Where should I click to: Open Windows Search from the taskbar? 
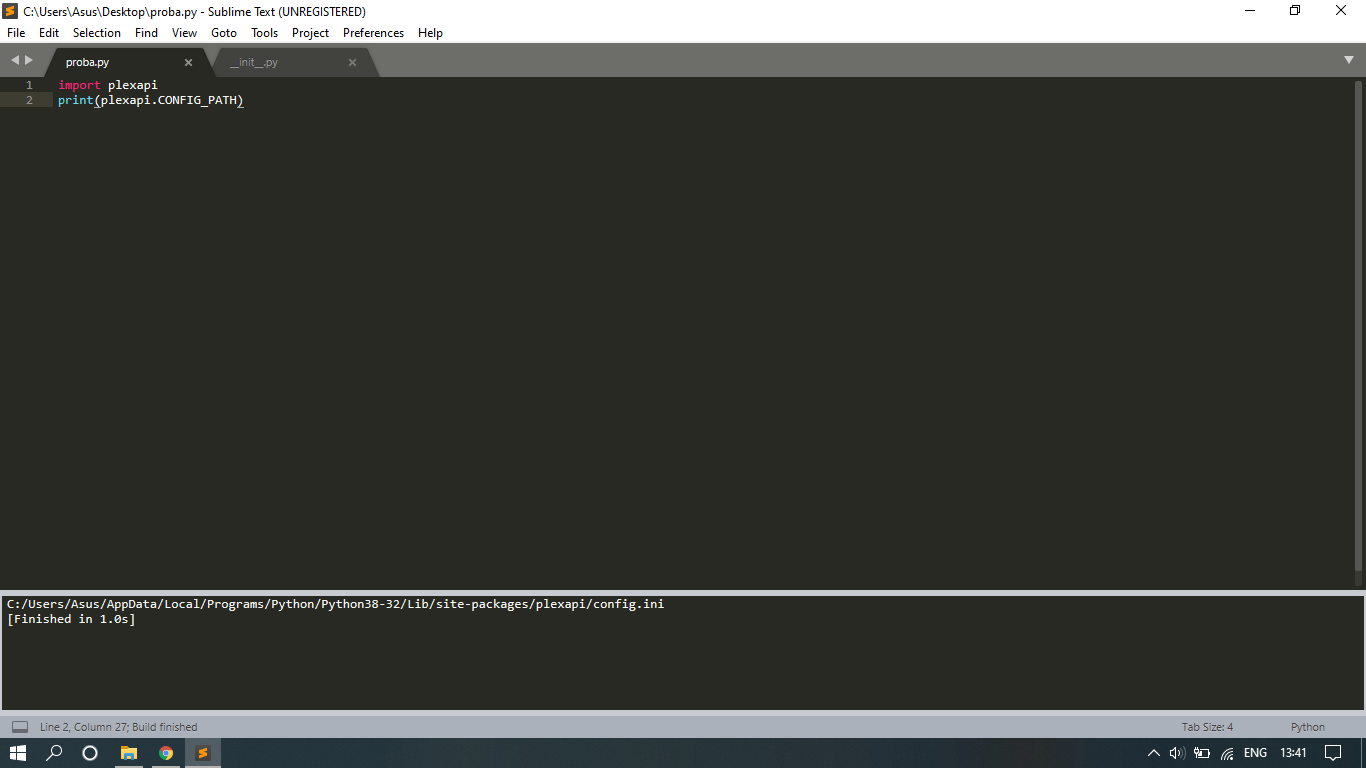[x=54, y=752]
